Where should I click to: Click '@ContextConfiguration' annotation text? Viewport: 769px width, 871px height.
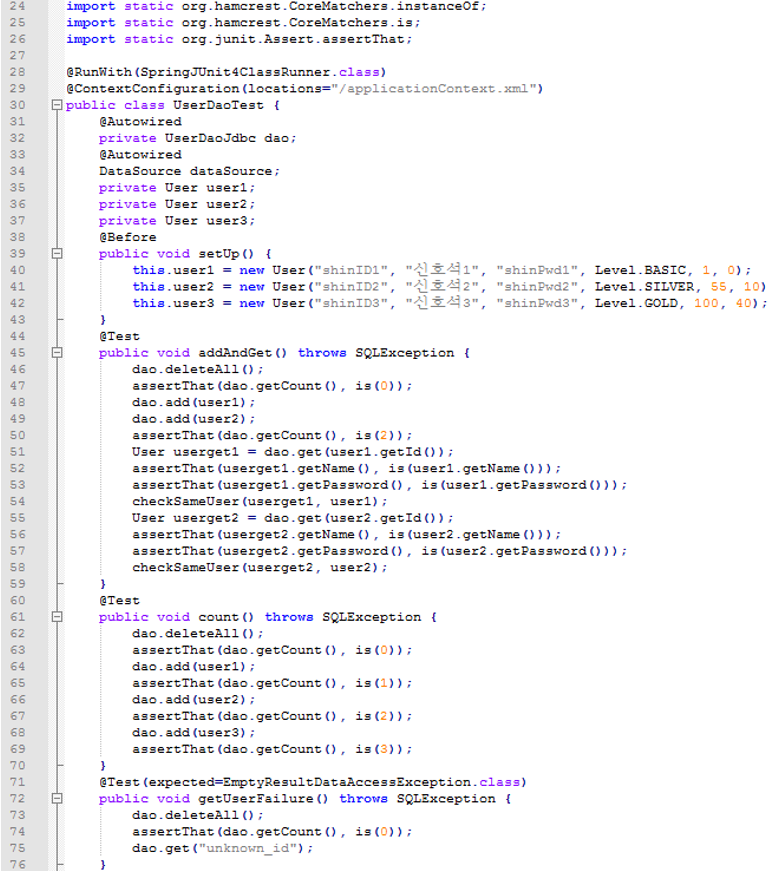[x=153, y=89]
